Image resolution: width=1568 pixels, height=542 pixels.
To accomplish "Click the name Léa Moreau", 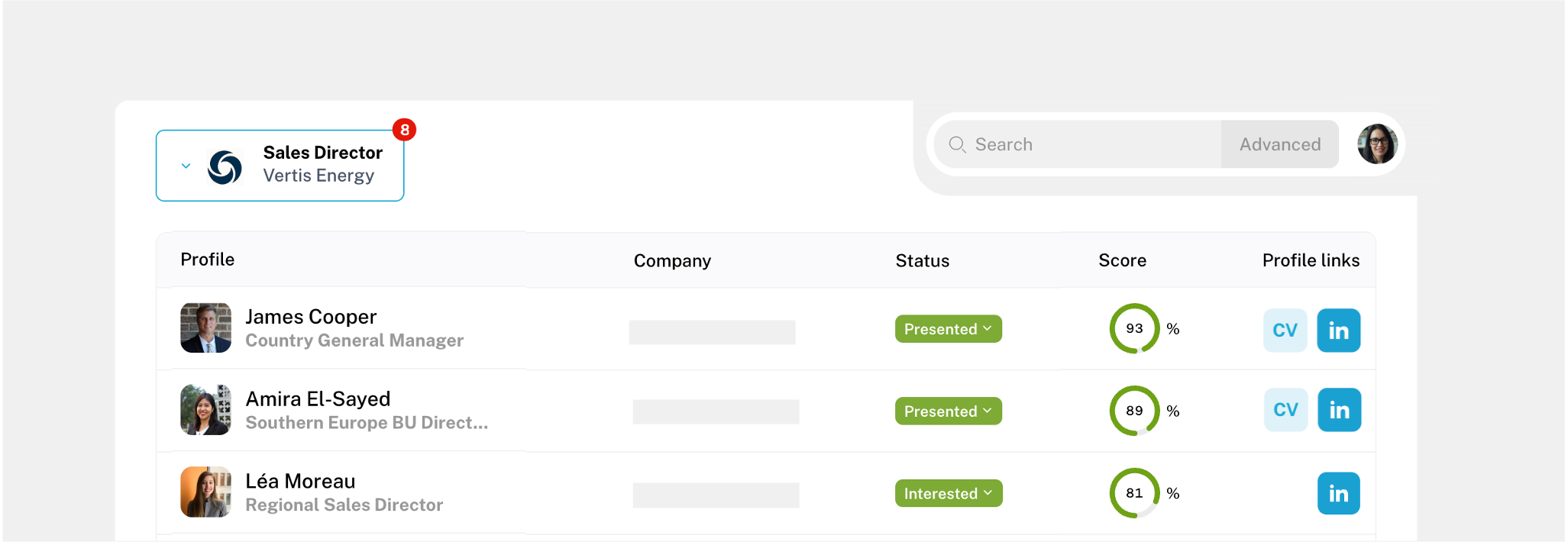I will click(300, 482).
